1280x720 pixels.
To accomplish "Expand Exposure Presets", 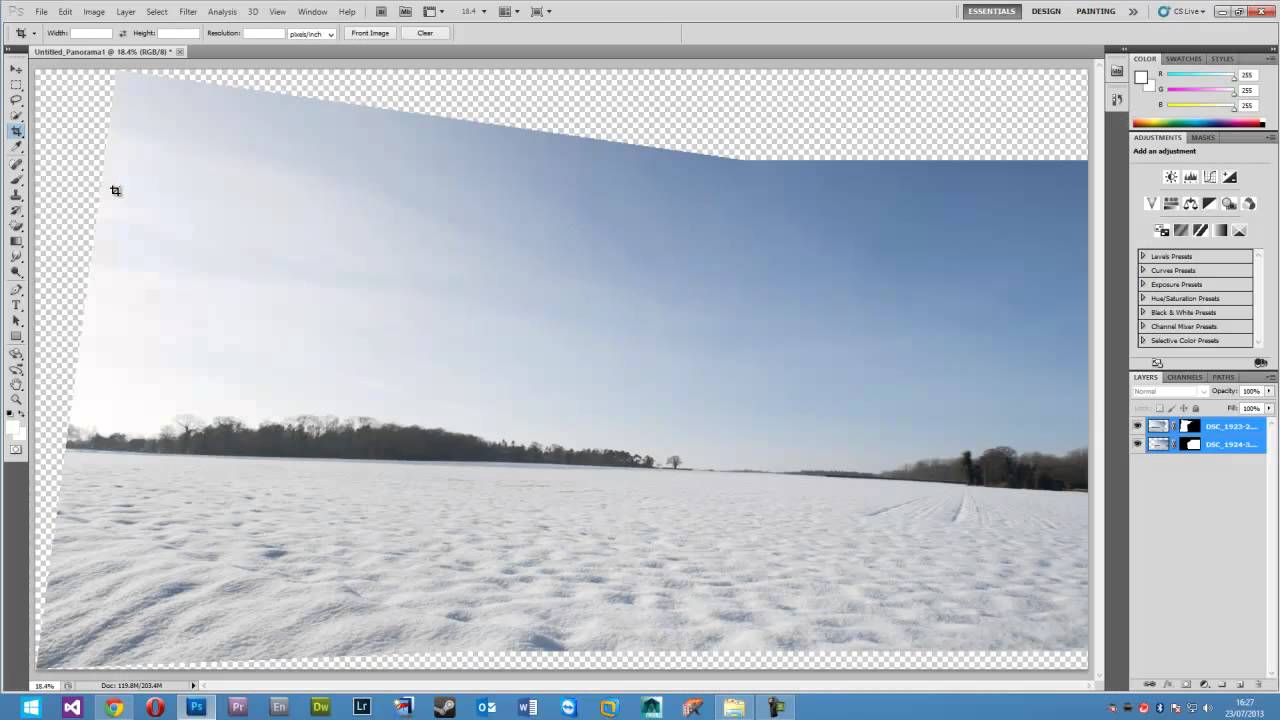I will pos(1143,284).
